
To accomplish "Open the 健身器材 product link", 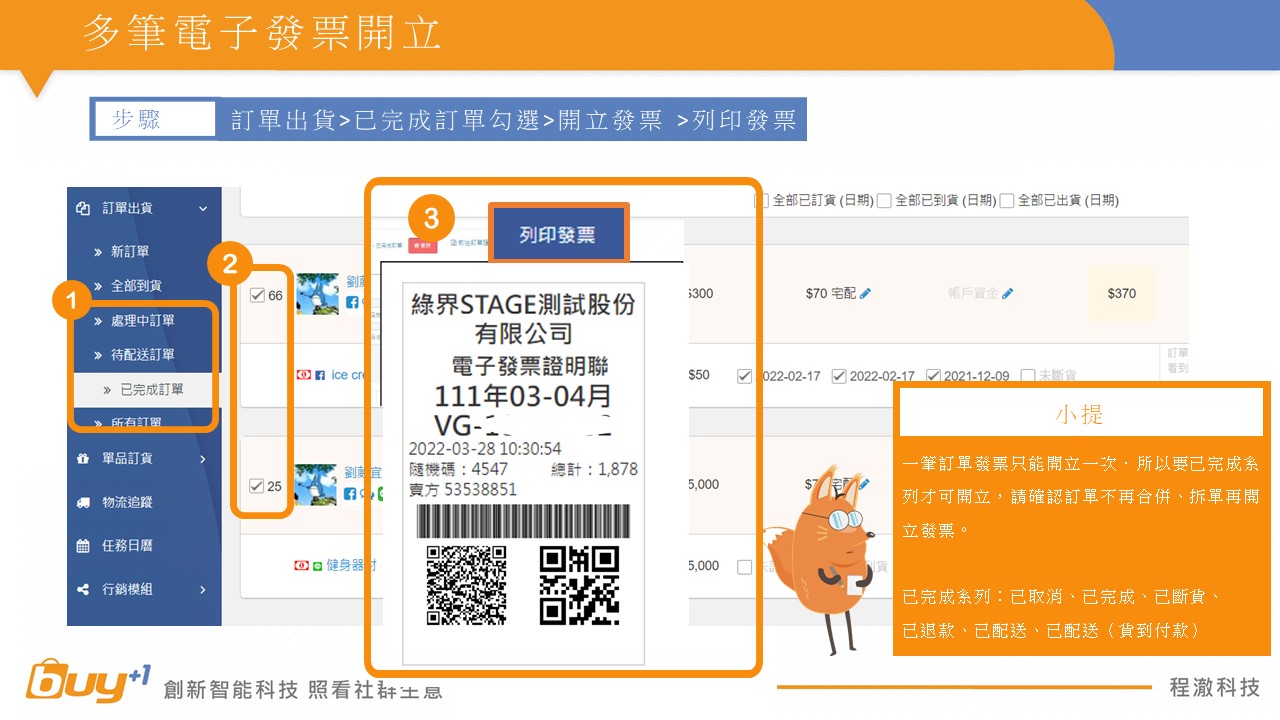I will pyautogui.click(x=351, y=566).
